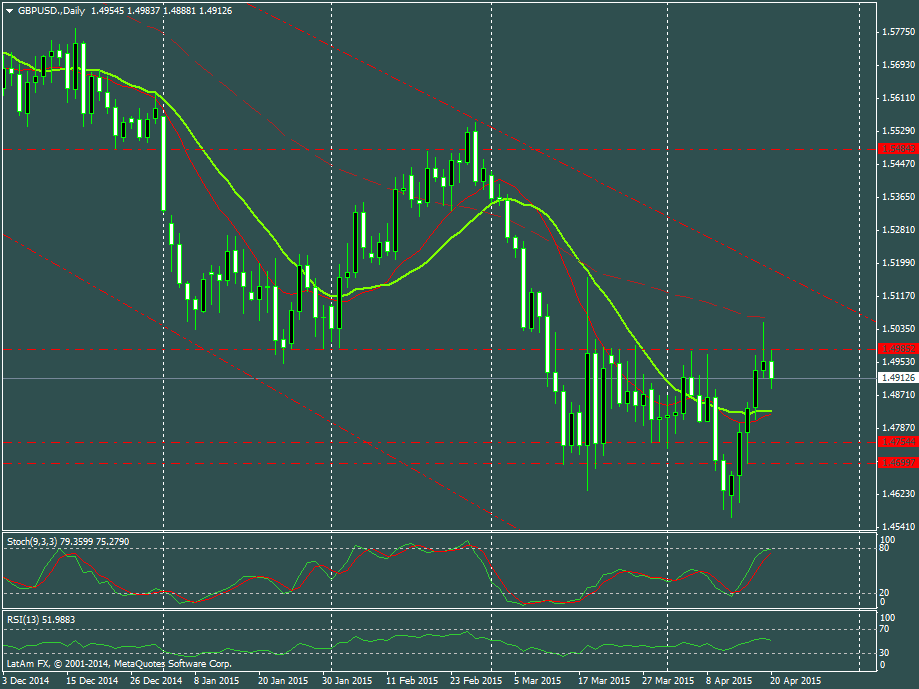Select the 80 level on Stochastic scale
The height and width of the screenshot is (689, 919).
pos(884,548)
